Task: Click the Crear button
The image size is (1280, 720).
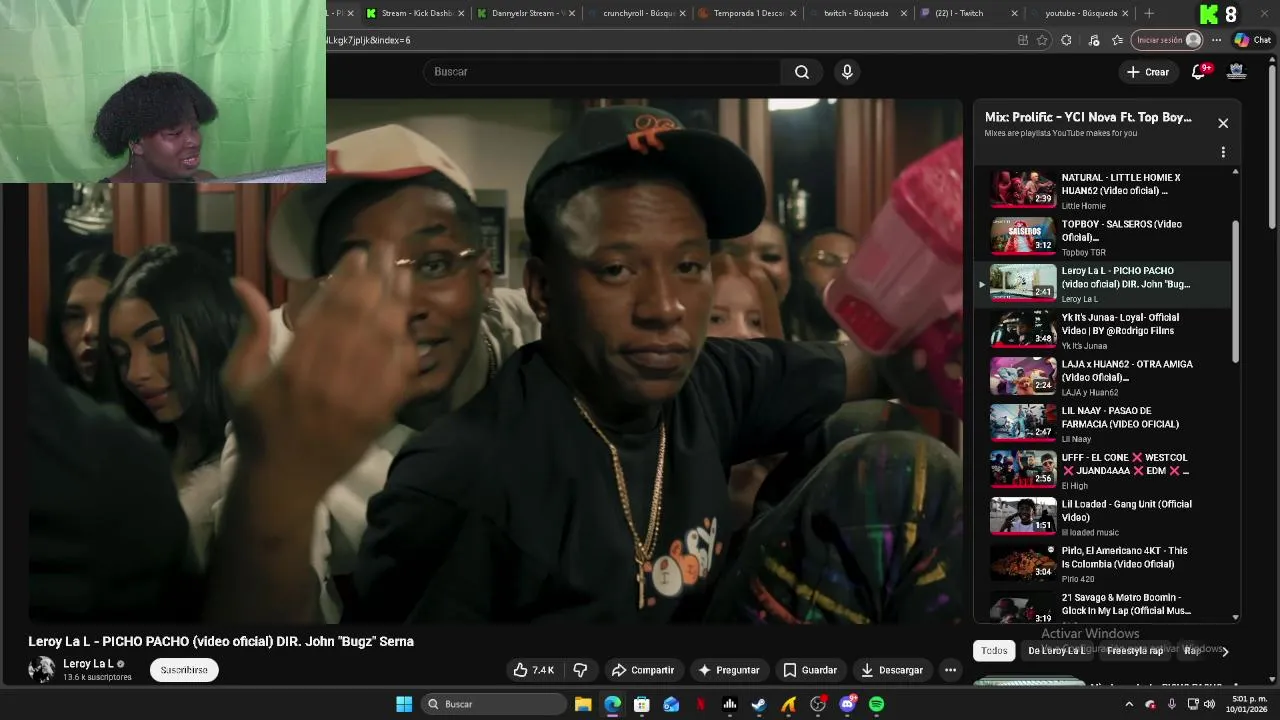Action: click(1147, 72)
